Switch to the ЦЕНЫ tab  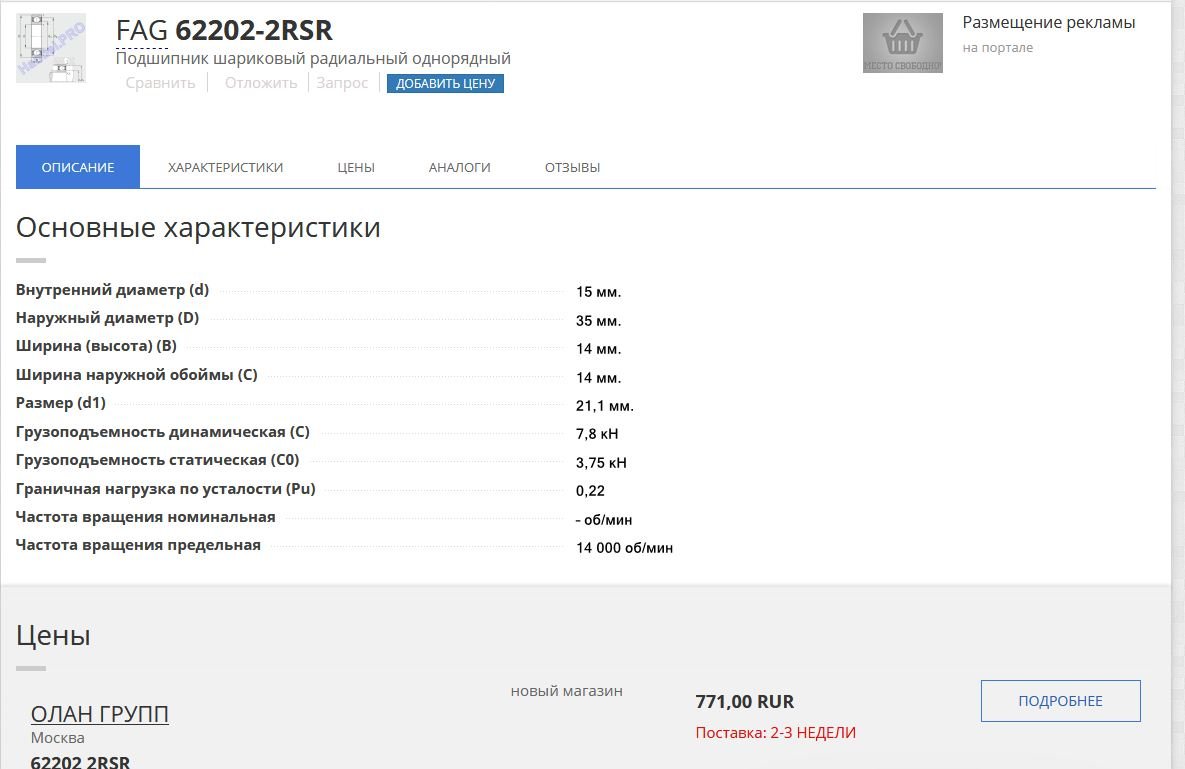356,168
